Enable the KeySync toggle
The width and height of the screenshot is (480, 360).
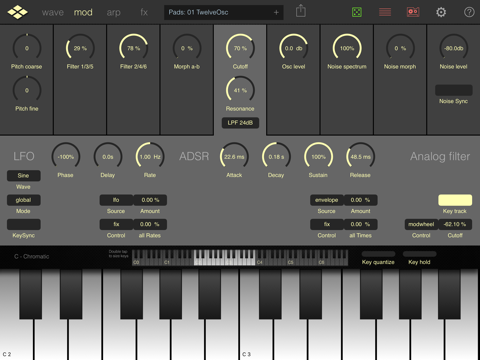pyautogui.click(x=24, y=224)
